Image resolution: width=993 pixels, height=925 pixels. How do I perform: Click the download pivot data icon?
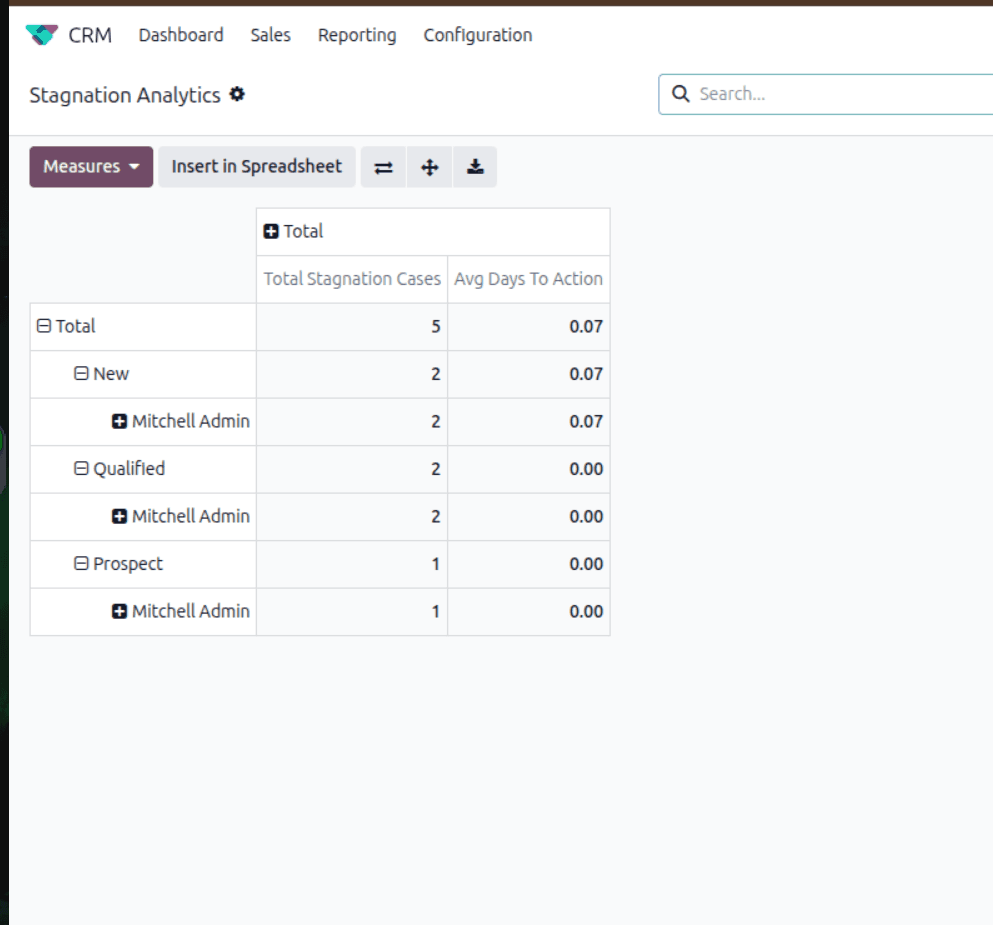[x=476, y=167]
